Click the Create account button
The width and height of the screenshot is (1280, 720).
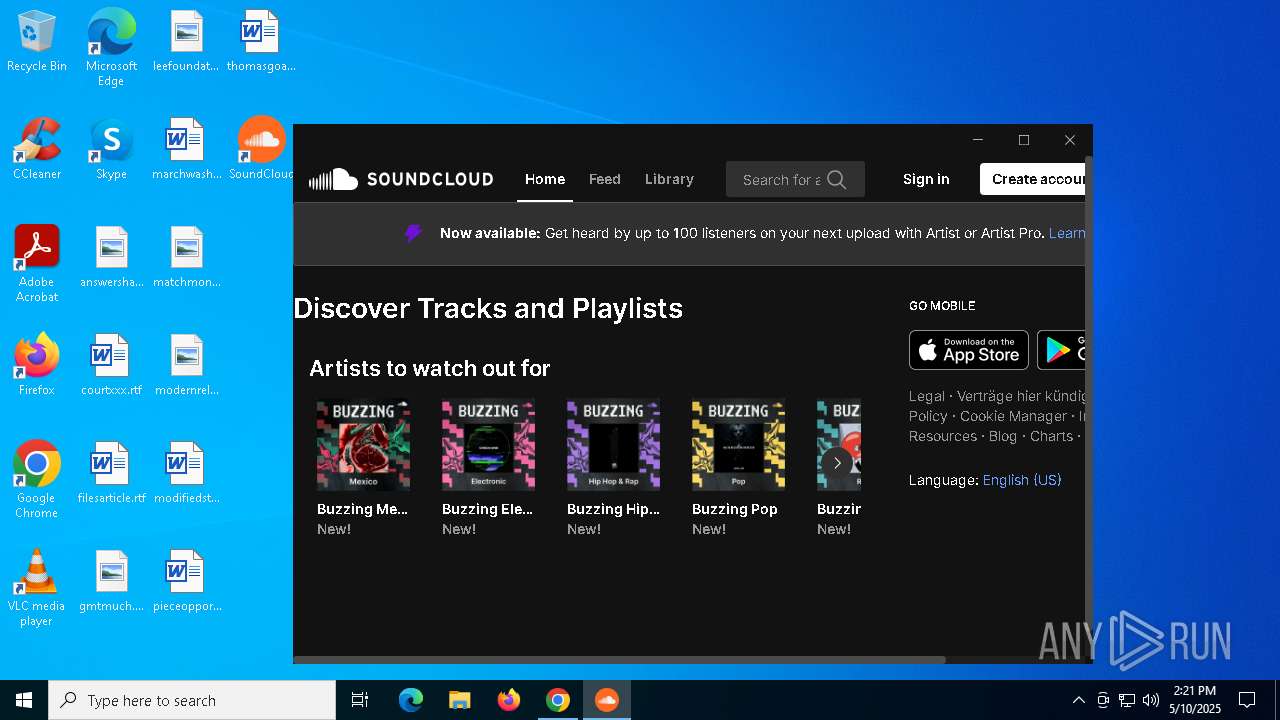click(1033, 179)
